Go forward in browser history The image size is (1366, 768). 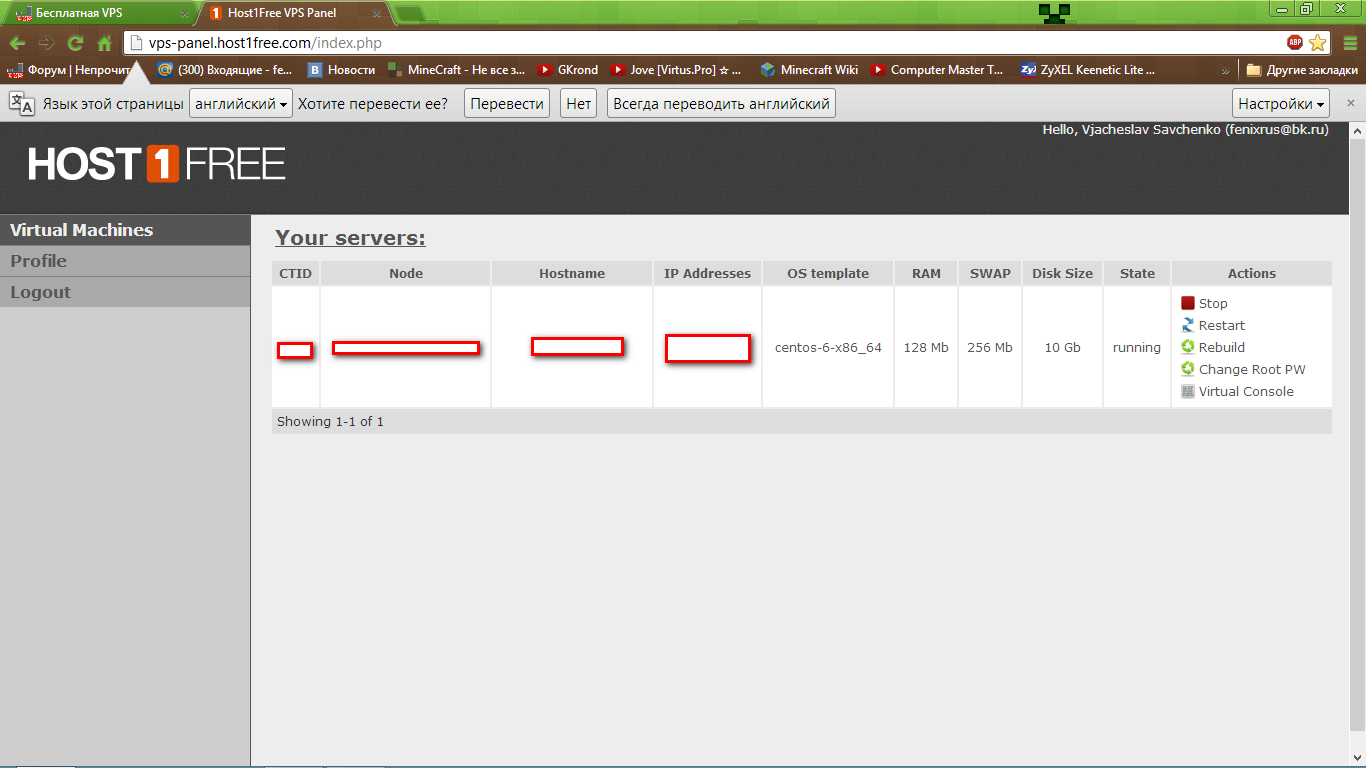click(46, 43)
